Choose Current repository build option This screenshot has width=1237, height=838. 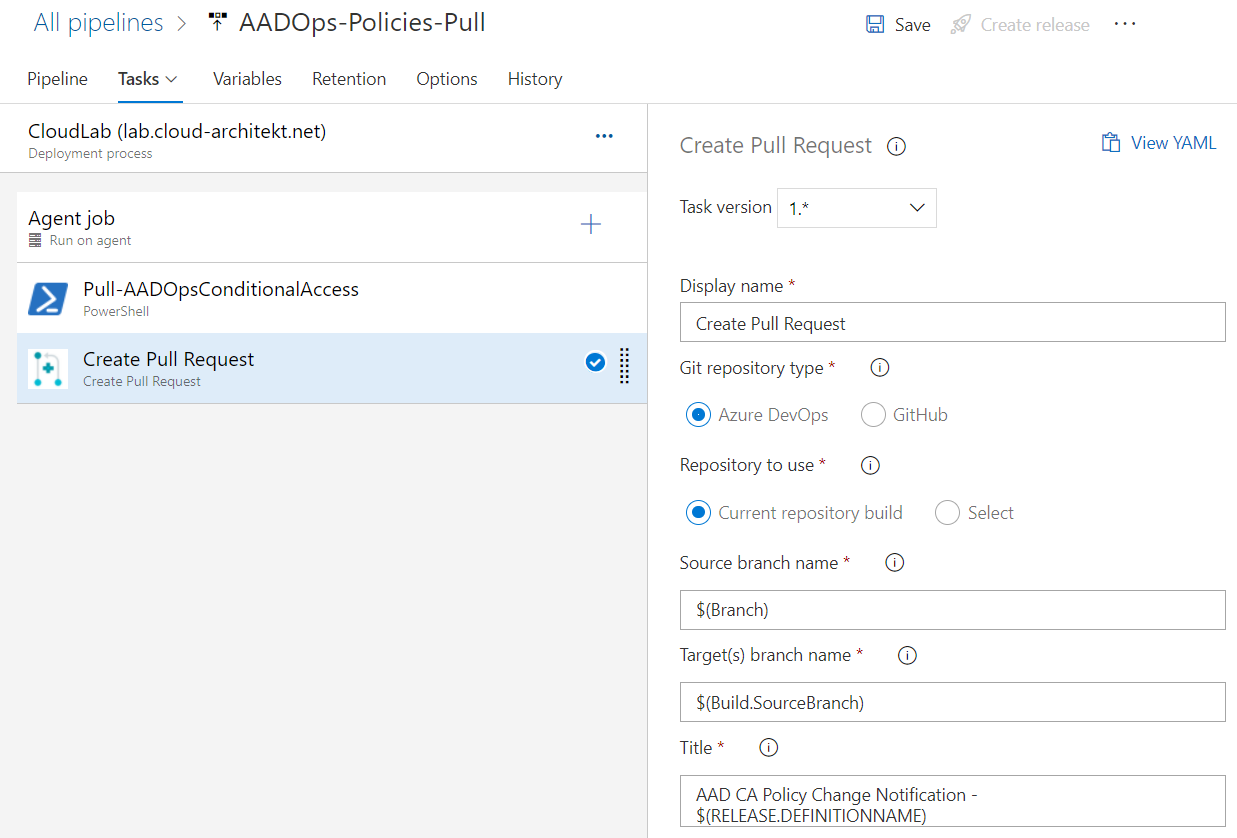click(698, 512)
